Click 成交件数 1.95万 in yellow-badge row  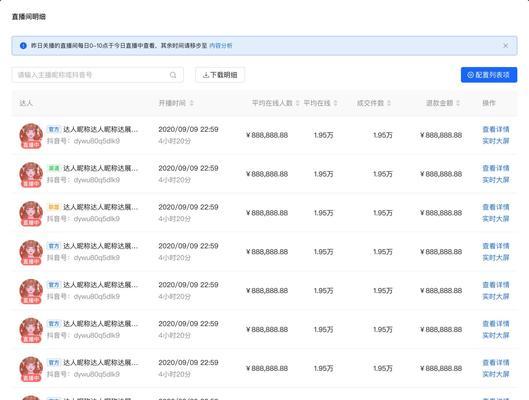pyautogui.click(x=383, y=213)
